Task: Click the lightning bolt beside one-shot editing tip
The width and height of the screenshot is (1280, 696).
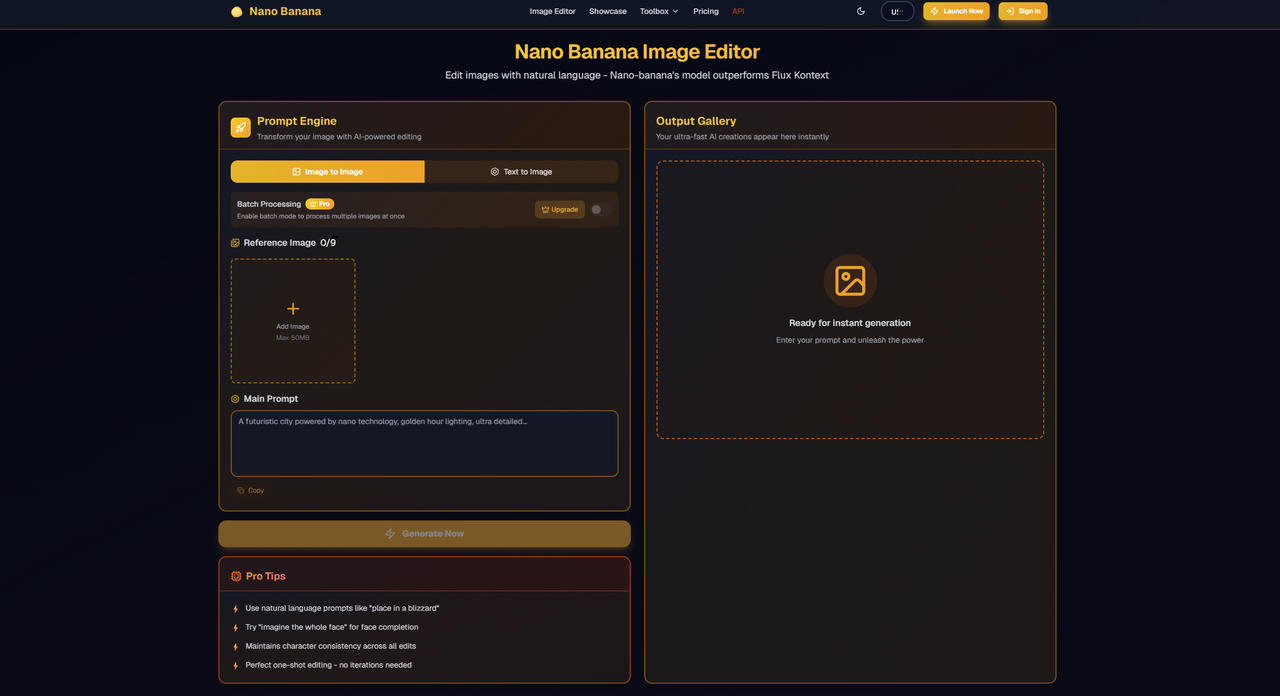Action: point(236,666)
